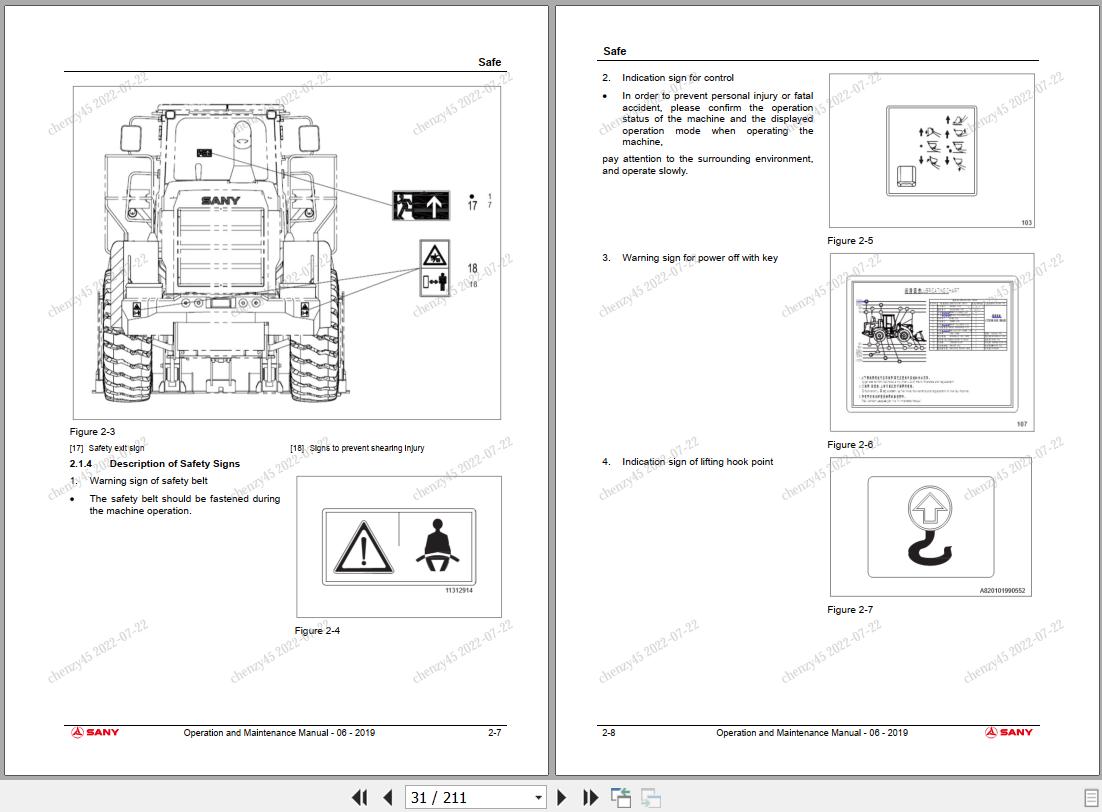
Task: Click 'Indication sign for control' text
Action: click(678, 77)
